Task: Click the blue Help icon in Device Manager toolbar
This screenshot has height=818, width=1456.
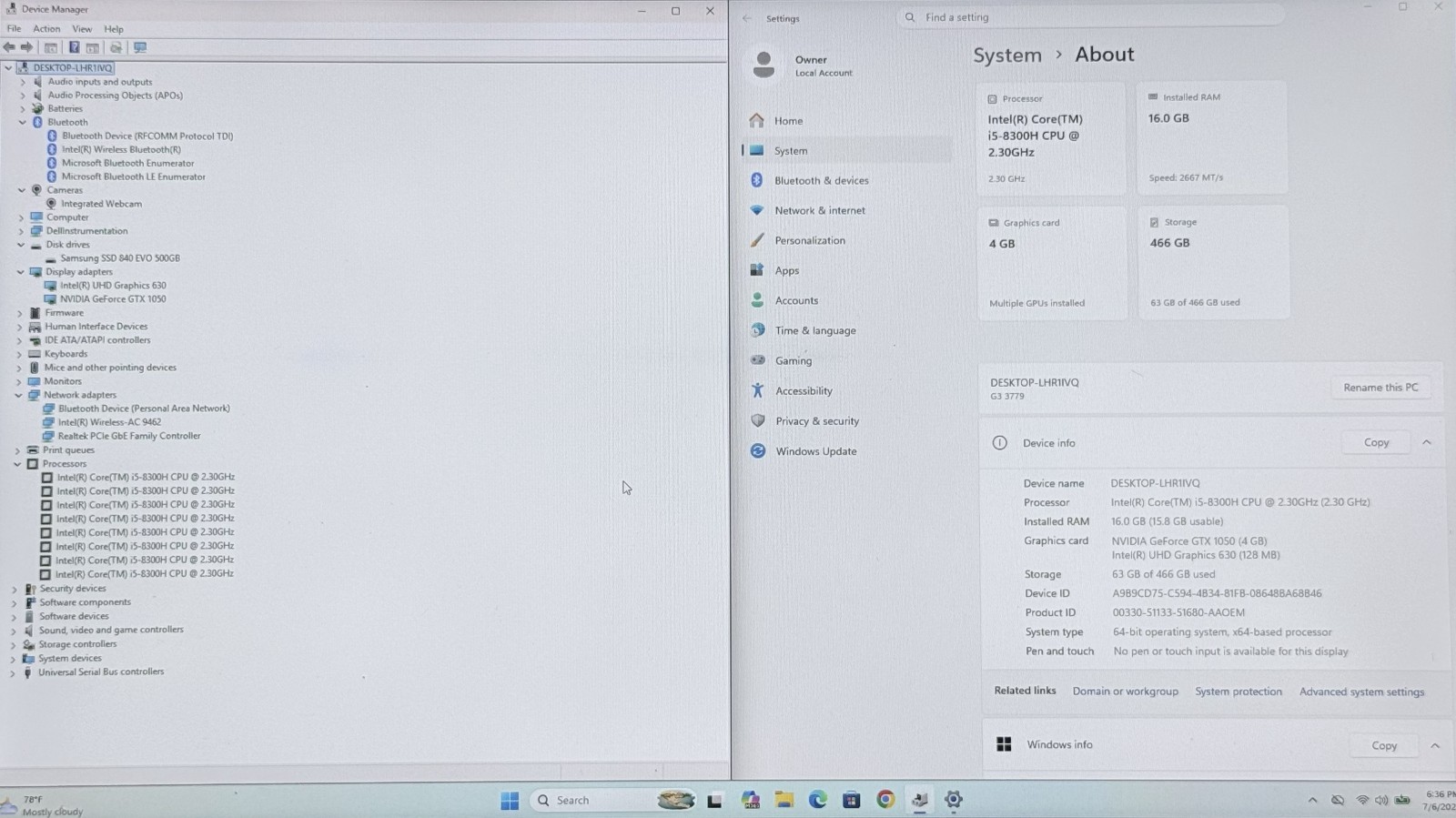Action: 74,47
